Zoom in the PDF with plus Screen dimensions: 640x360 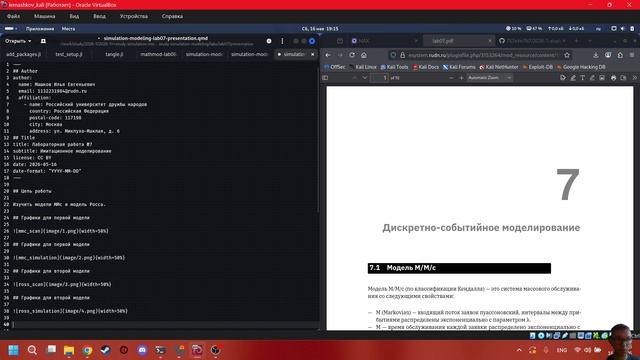click(462, 78)
